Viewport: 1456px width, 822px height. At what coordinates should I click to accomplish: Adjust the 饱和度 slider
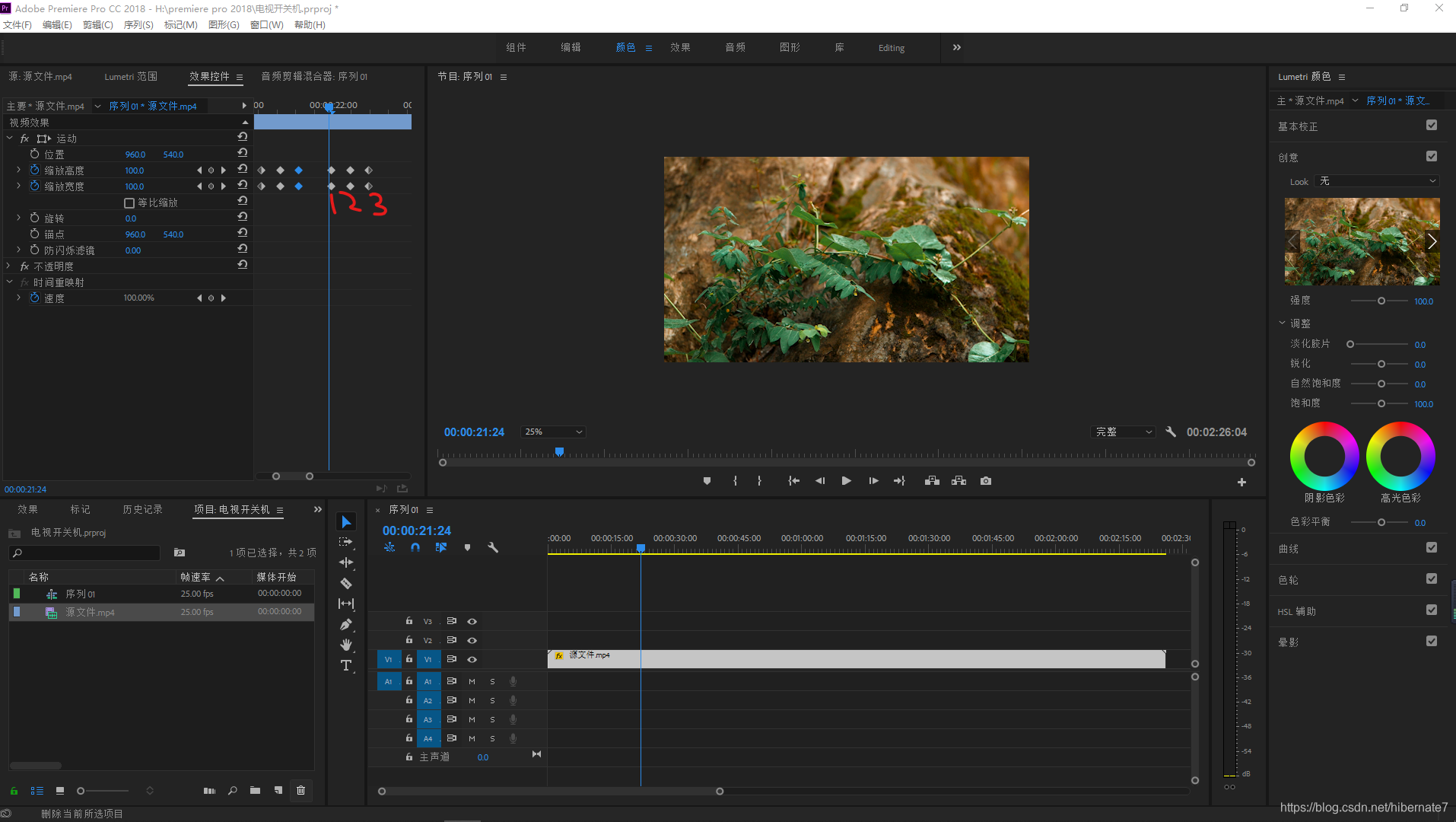tap(1381, 403)
